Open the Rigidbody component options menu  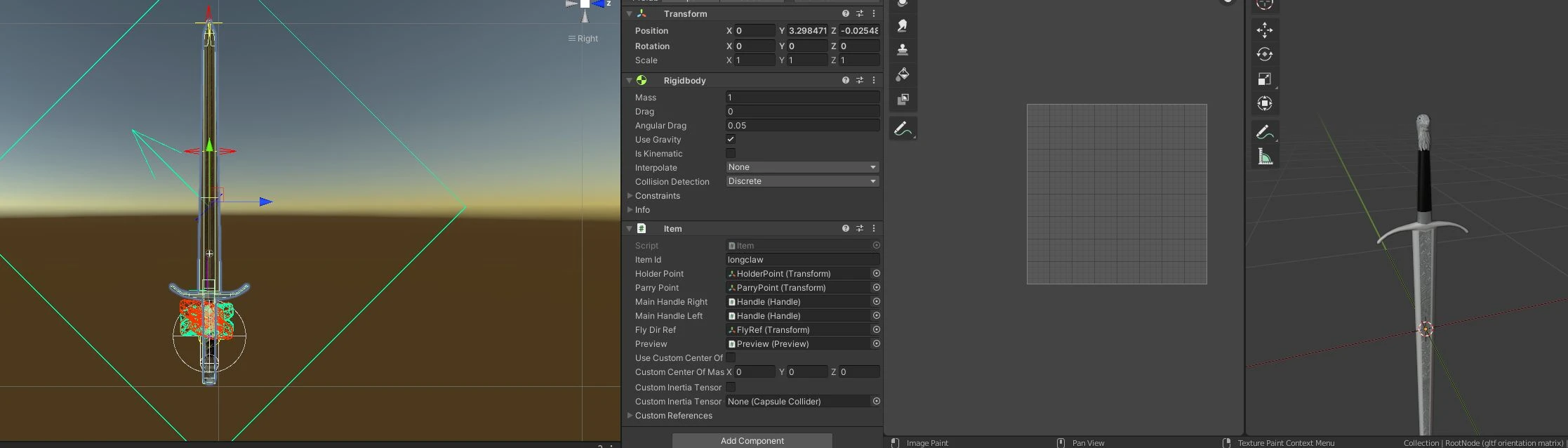coord(874,80)
